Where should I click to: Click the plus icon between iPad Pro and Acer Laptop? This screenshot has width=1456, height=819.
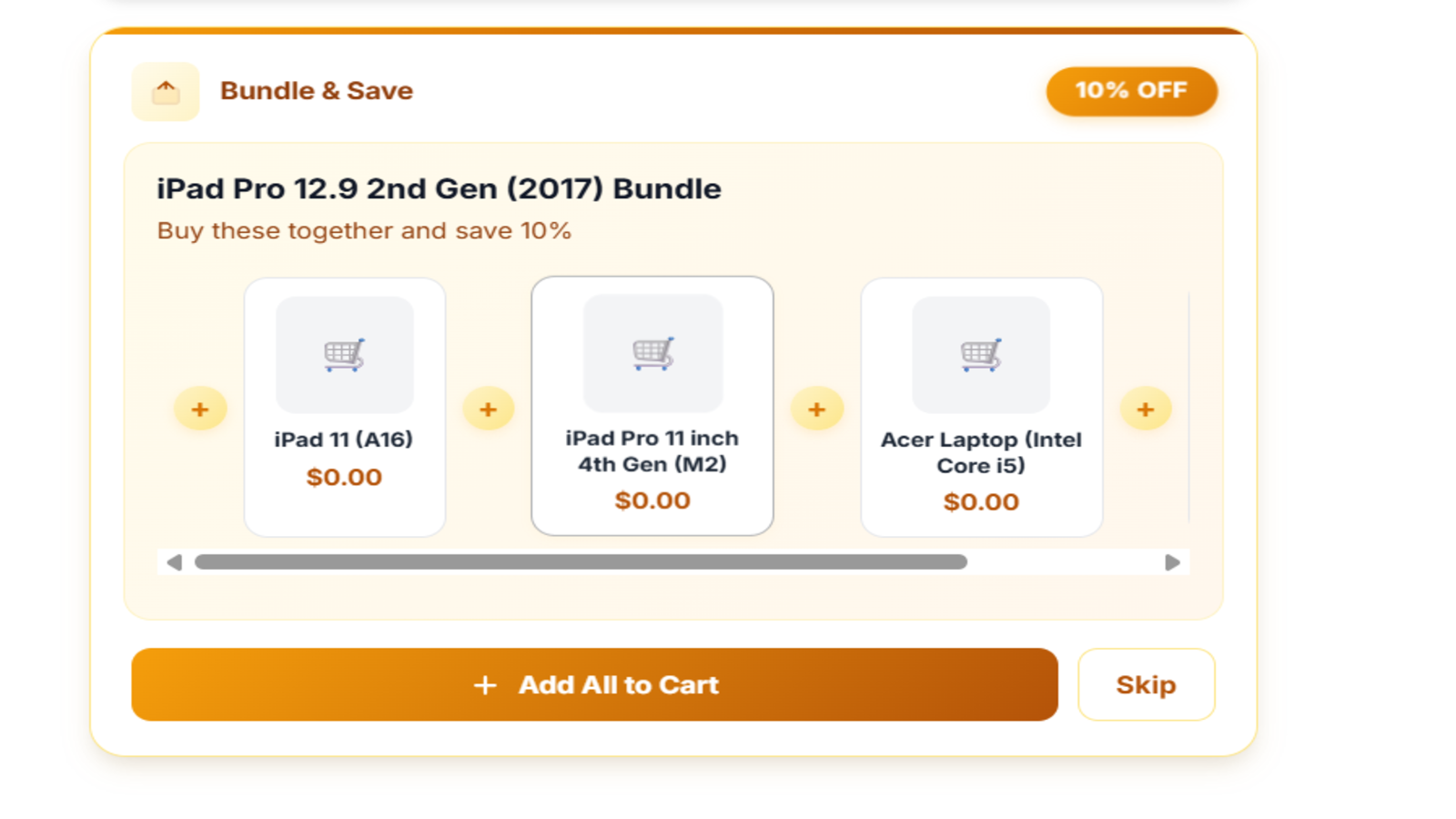816,409
